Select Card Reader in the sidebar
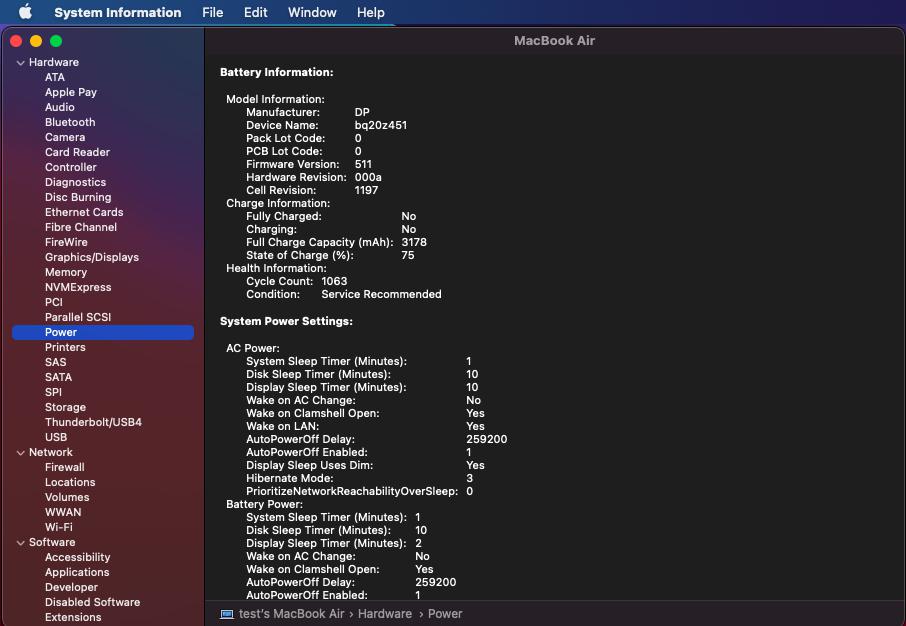 pyautogui.click(x=77, y=152)
